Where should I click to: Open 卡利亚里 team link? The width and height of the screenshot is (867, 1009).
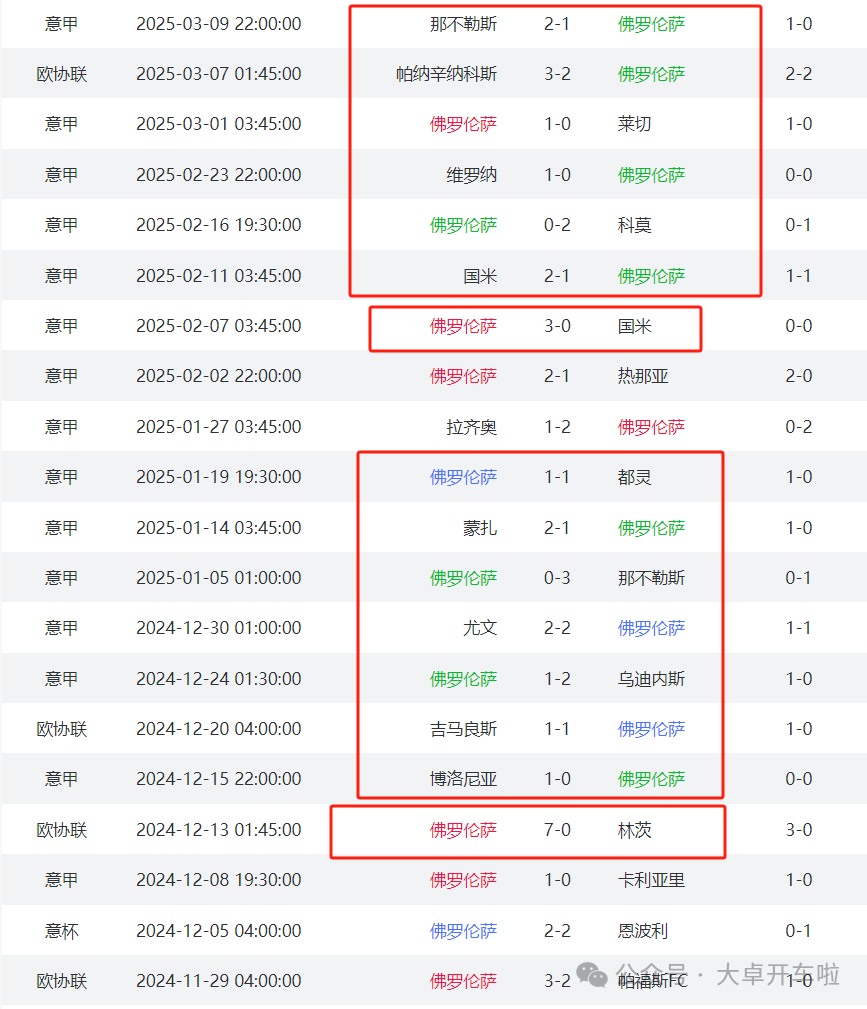(x=651, y=880)
